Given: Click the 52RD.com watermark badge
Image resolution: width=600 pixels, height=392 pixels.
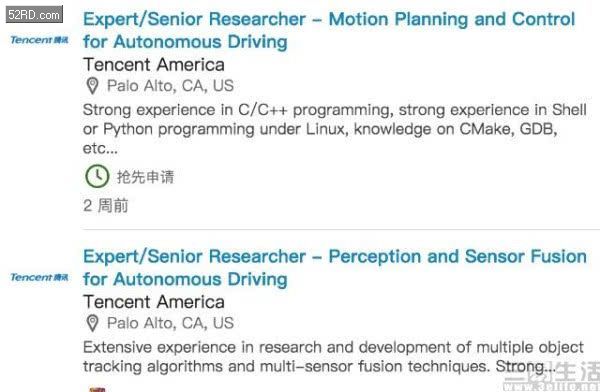Looking at the screenshot, I should coord(34,15).
